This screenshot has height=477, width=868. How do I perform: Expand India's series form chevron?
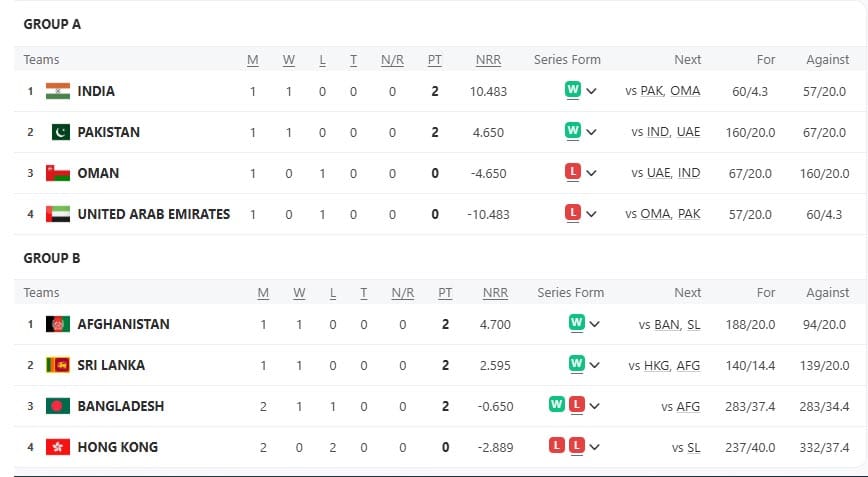tap(591, 91)
